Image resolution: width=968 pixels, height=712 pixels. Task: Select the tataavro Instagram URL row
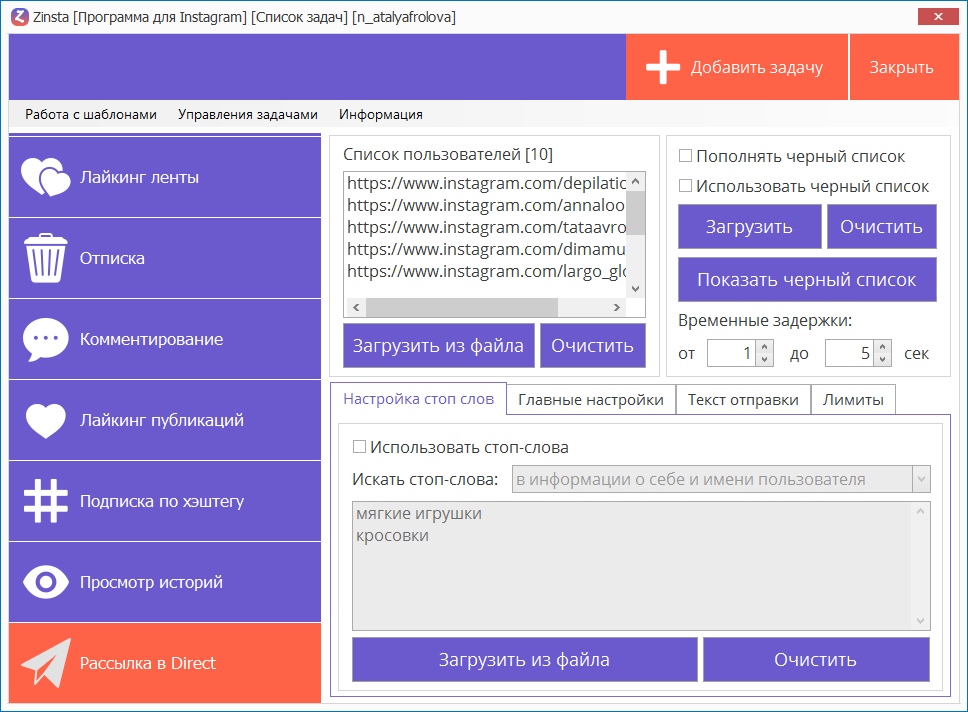[x=486, y=227]
